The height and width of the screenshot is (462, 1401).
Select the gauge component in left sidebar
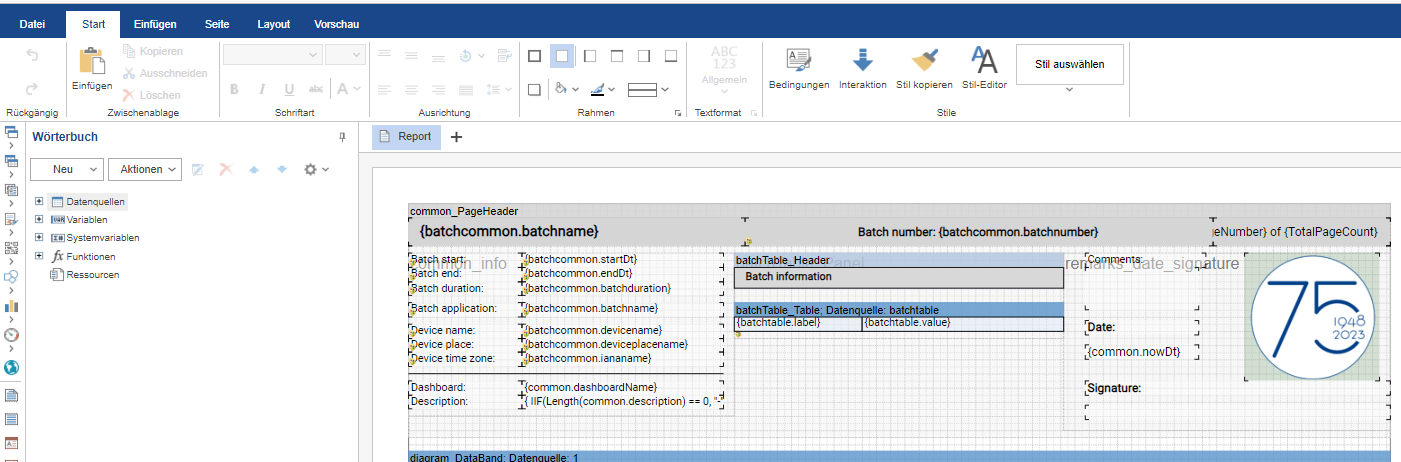point(12,335)
